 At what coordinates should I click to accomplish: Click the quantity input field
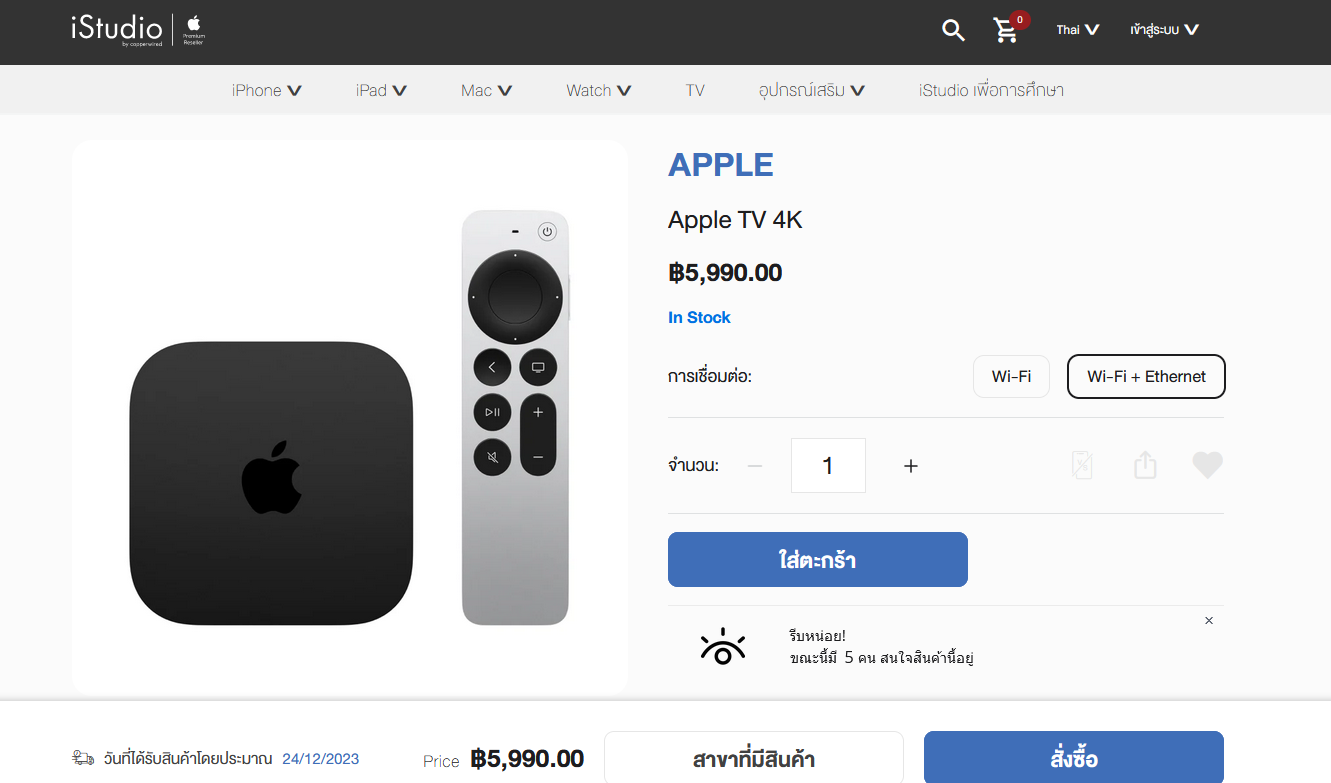(x=828, y=466)
